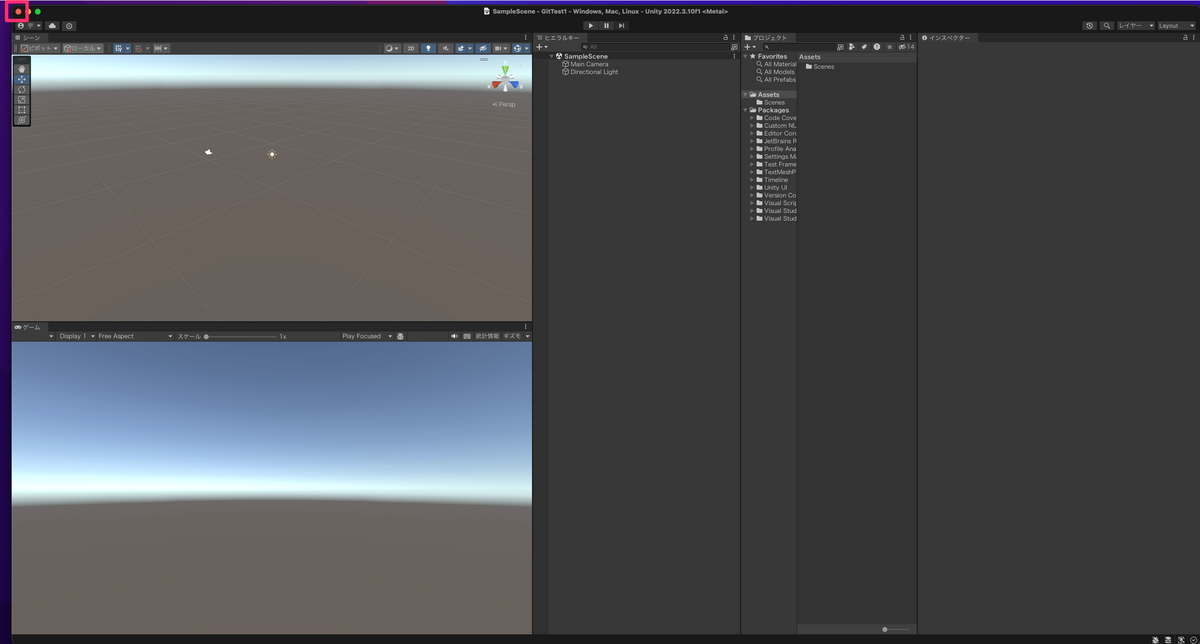Select Main Camera in hierarchy
Image resolution: width=1200 pixels, height=644 pixels.
coord(589,64)
